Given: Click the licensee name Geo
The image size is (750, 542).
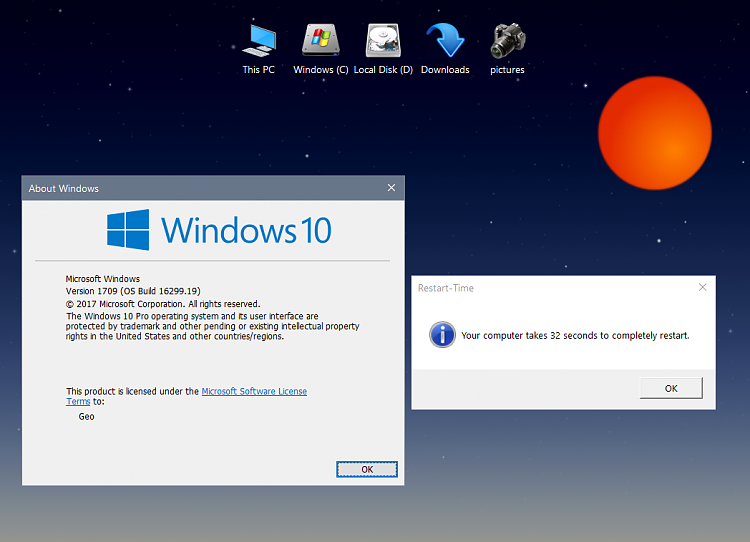Looking at the screenshot, I should pos(87,417).
